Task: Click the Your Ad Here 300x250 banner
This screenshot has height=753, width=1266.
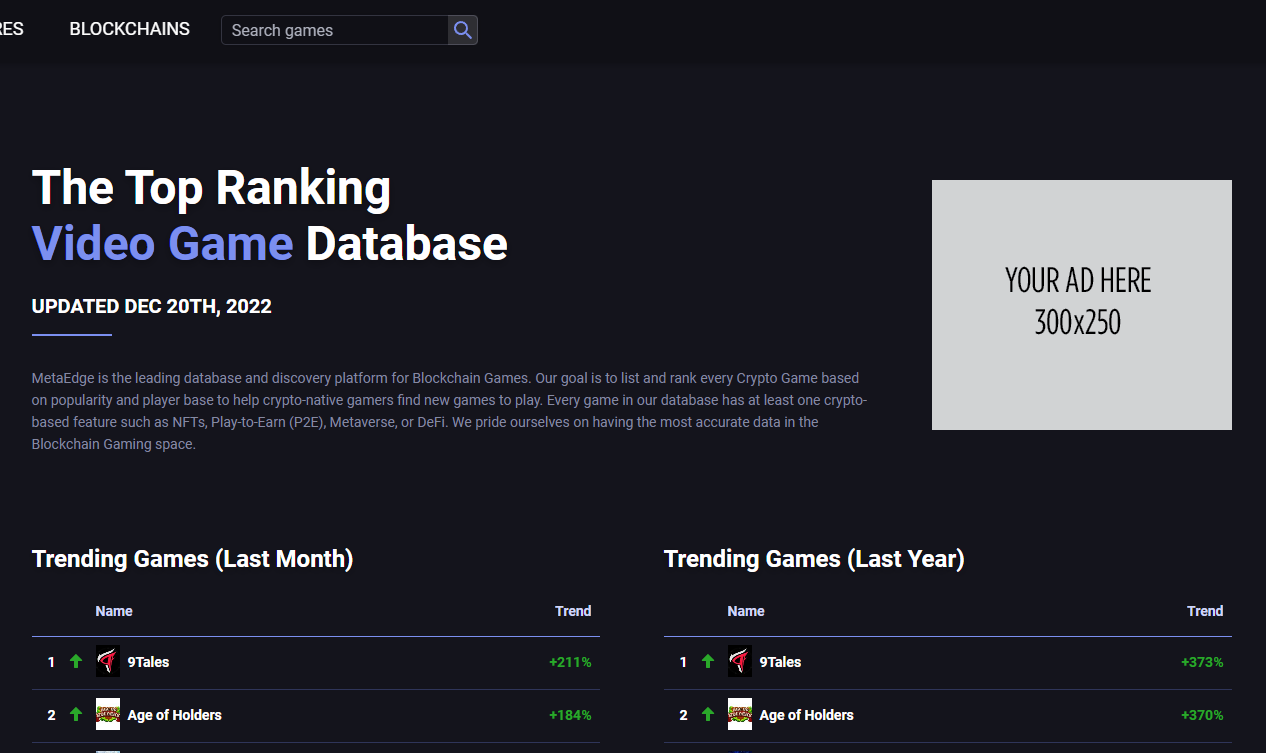Action: (1081, 305)
